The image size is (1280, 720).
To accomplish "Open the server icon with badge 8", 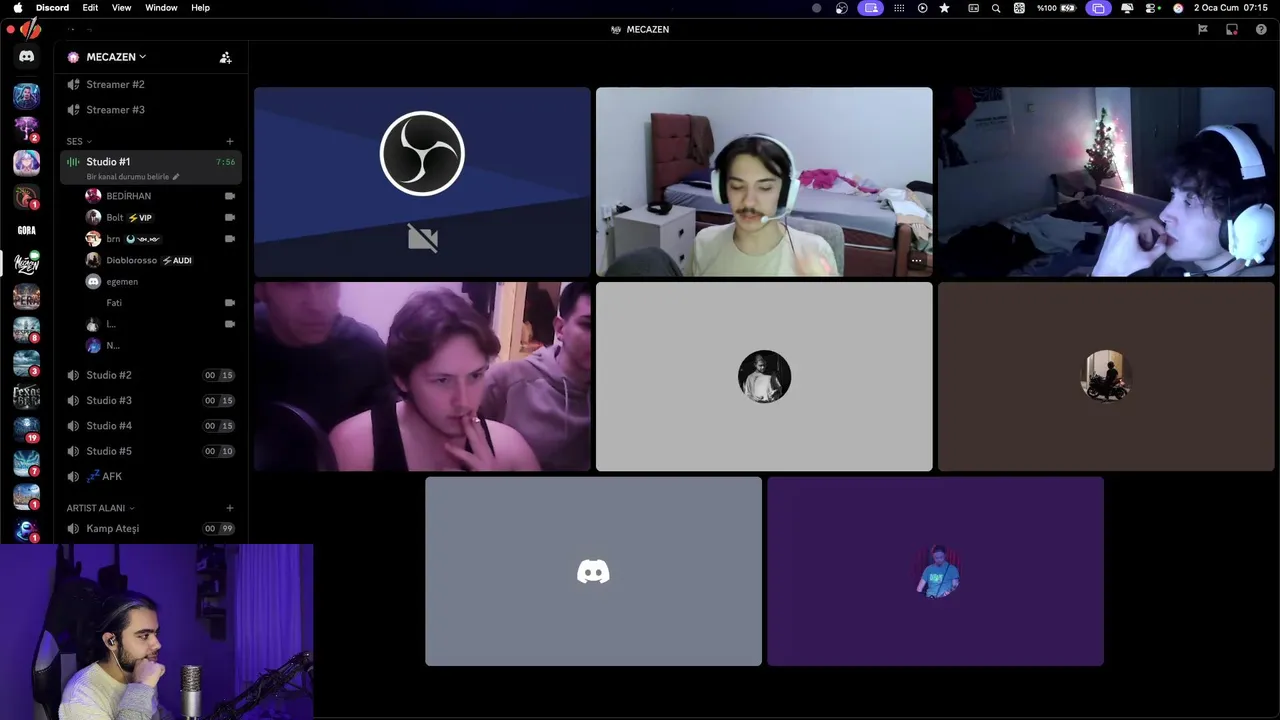I will coord(26,330).
